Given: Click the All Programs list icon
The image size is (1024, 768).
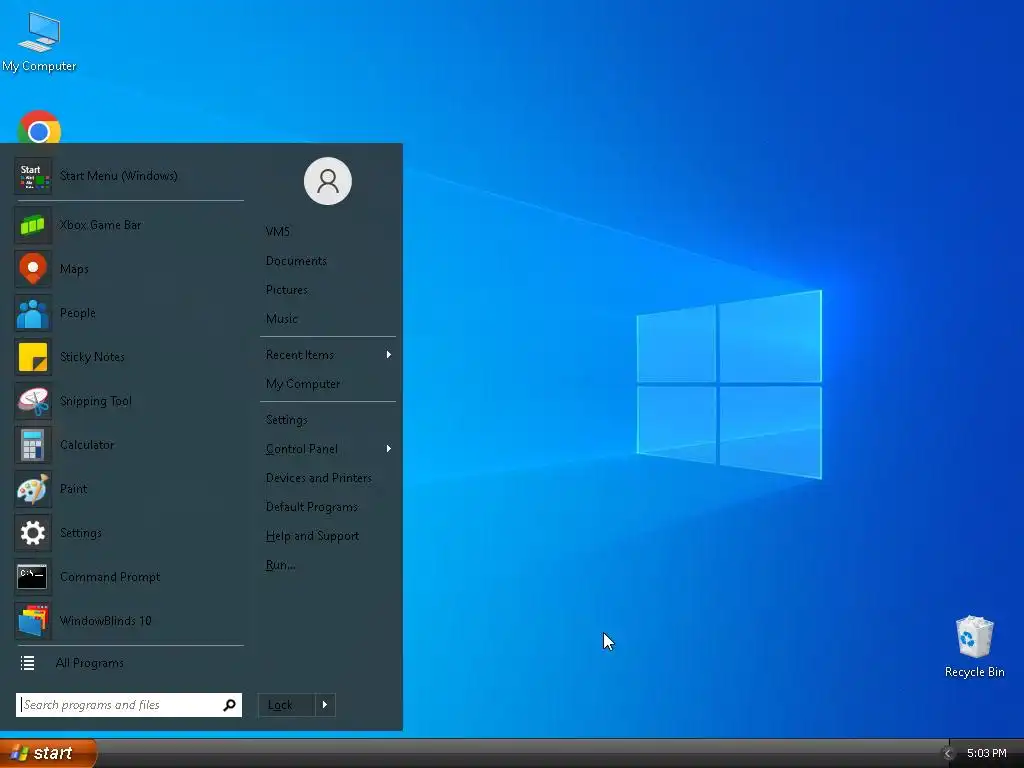Looking at the screenshot, I should pos(27,664).
